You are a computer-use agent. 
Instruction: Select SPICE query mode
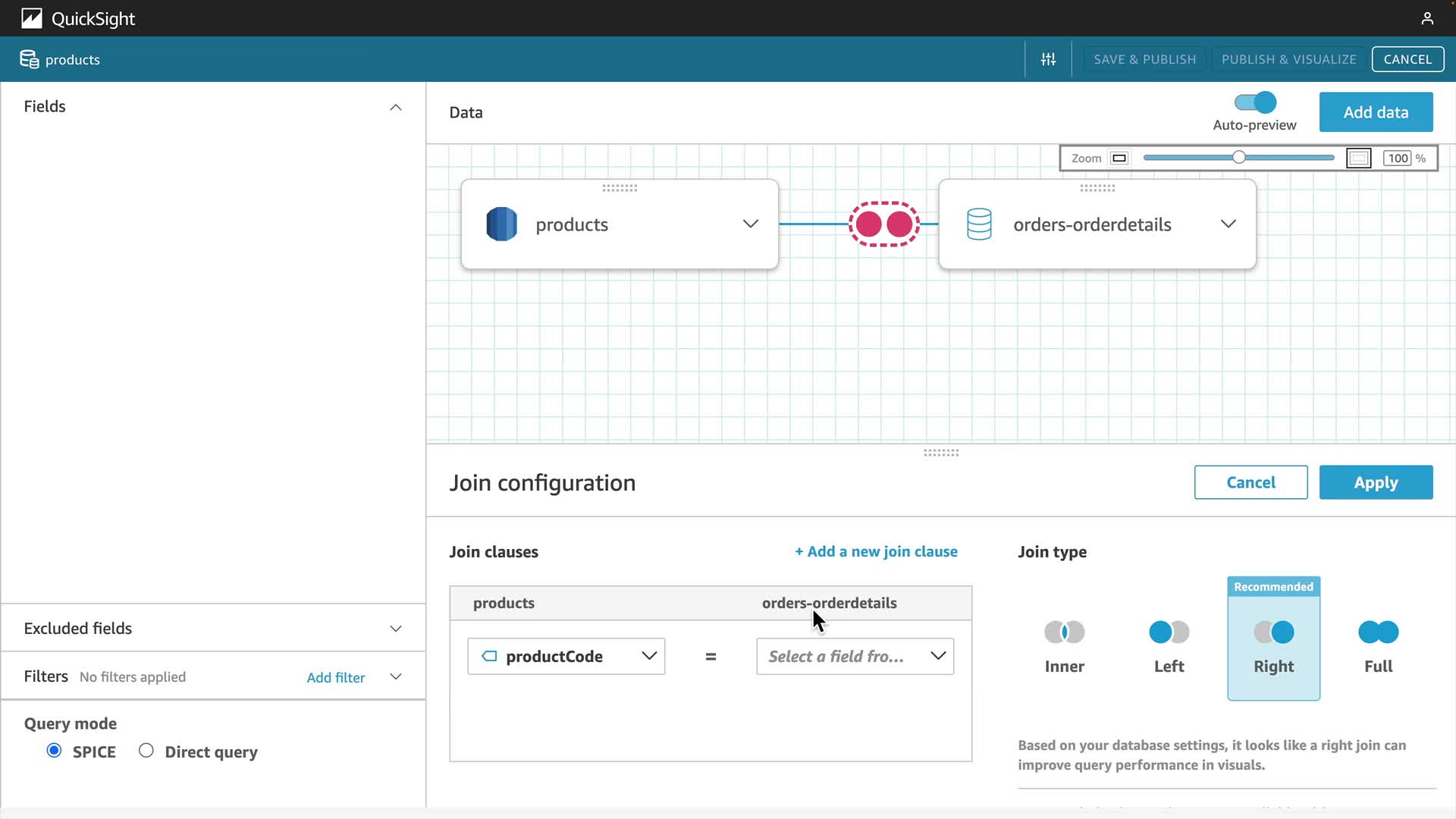(54, 751)
